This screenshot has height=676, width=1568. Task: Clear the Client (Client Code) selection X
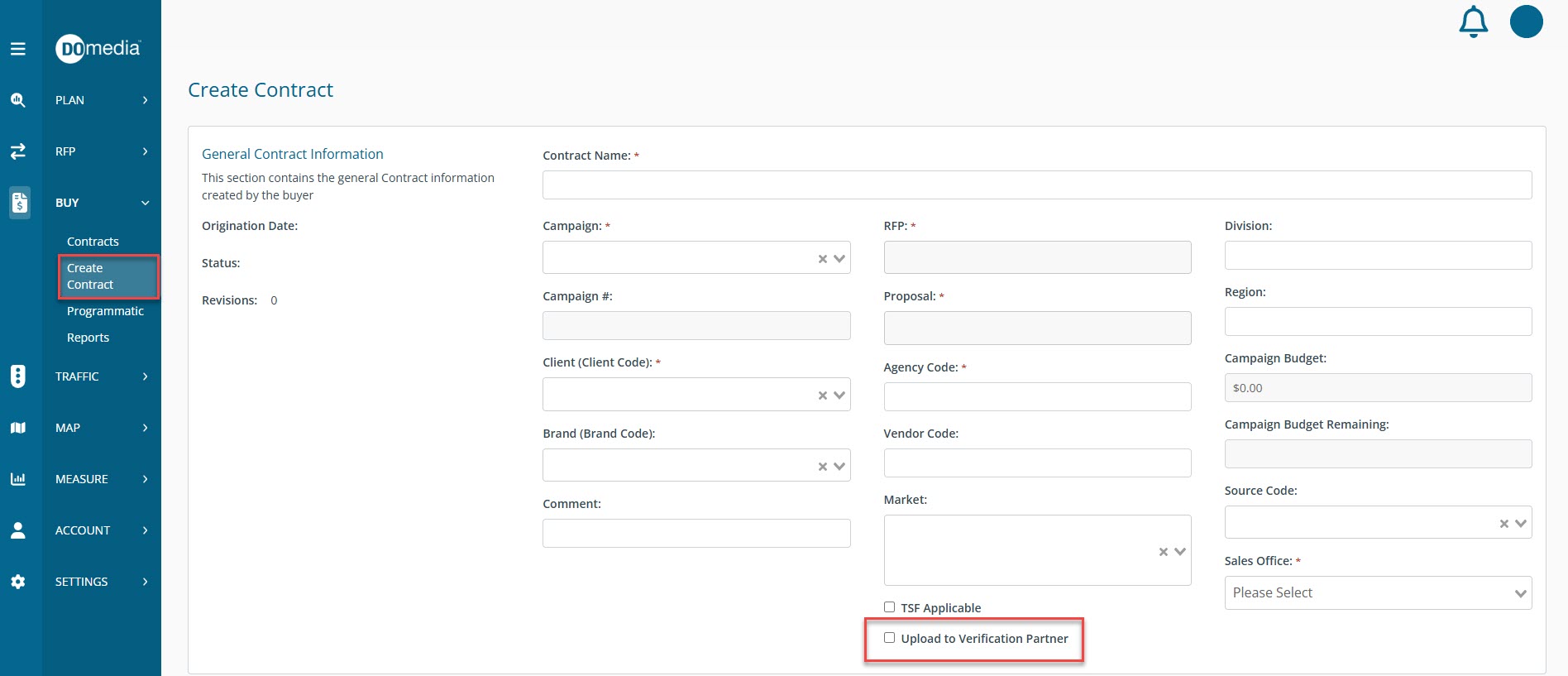point(823,396)
